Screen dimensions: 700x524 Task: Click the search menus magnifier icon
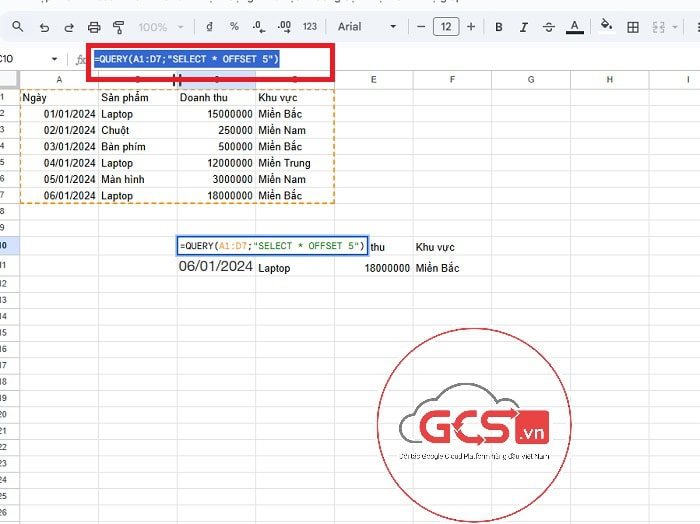coord(17,27)
